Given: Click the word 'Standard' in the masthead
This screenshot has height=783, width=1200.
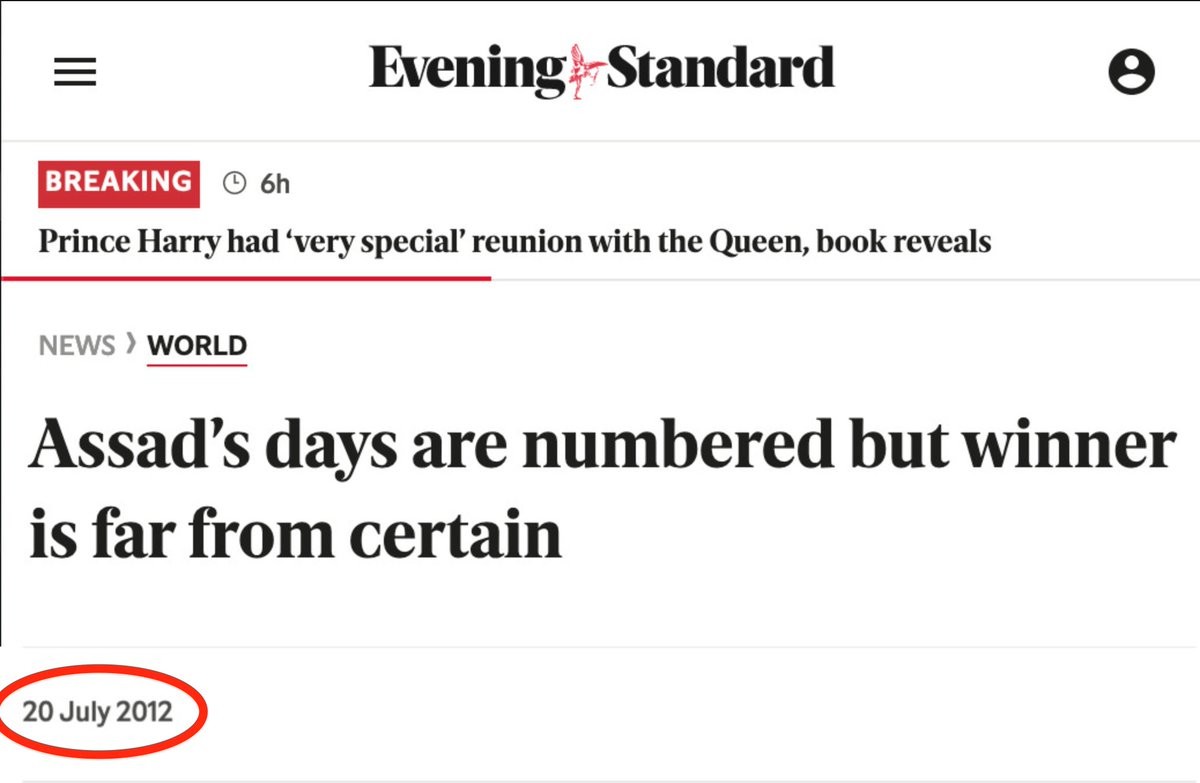Looking at the screenshot, I should point(720,70).
